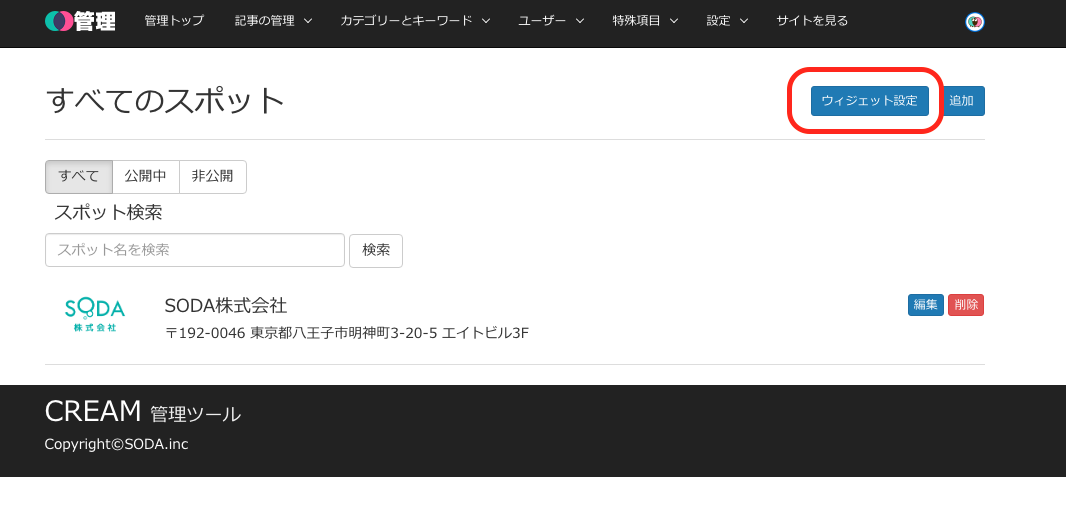This screenshot has width=1066, height=532.
Task: Select the 非公開 filter tab
Action: 212,177
